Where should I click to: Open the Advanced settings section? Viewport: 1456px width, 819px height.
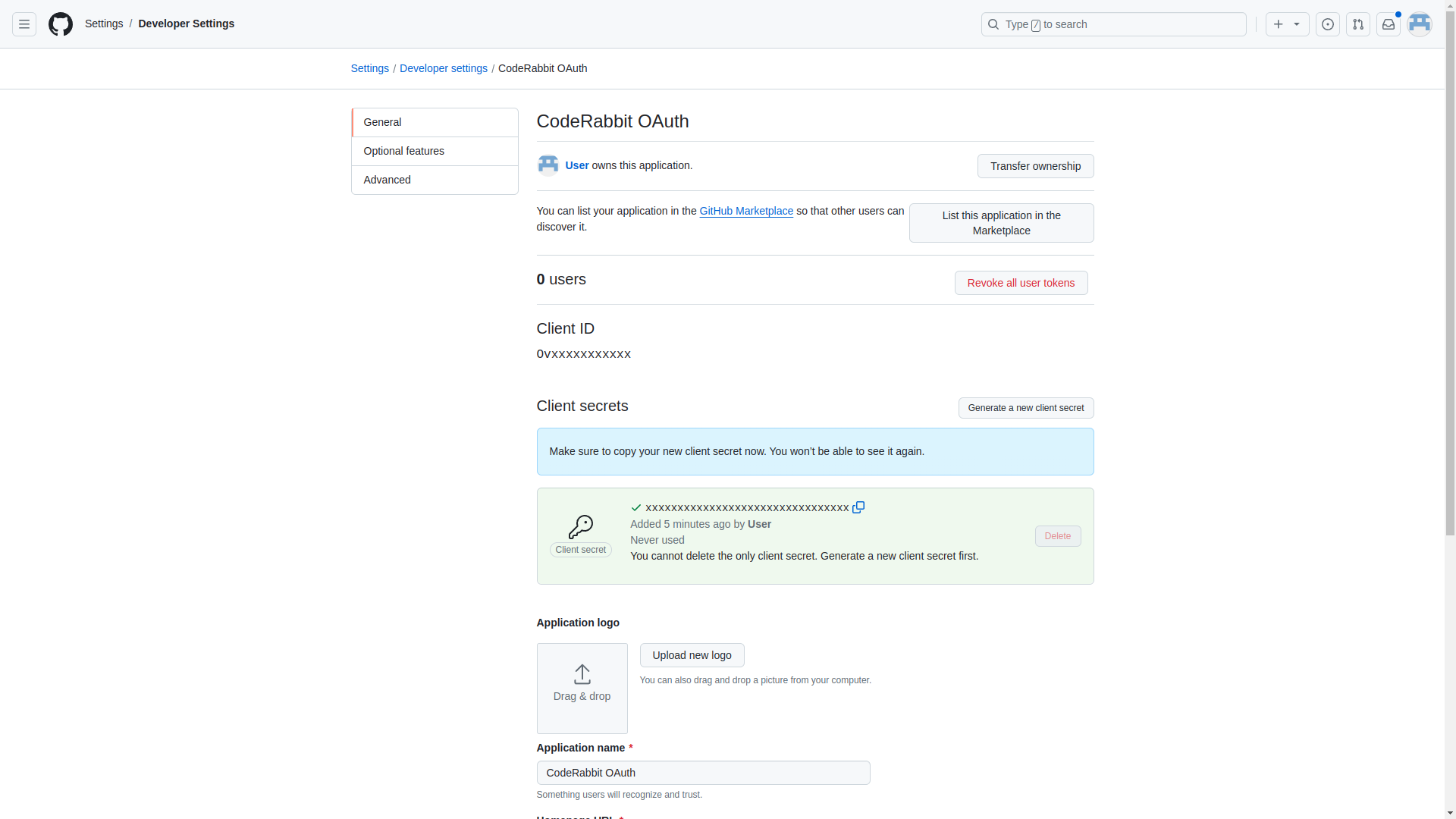(434, 179)
